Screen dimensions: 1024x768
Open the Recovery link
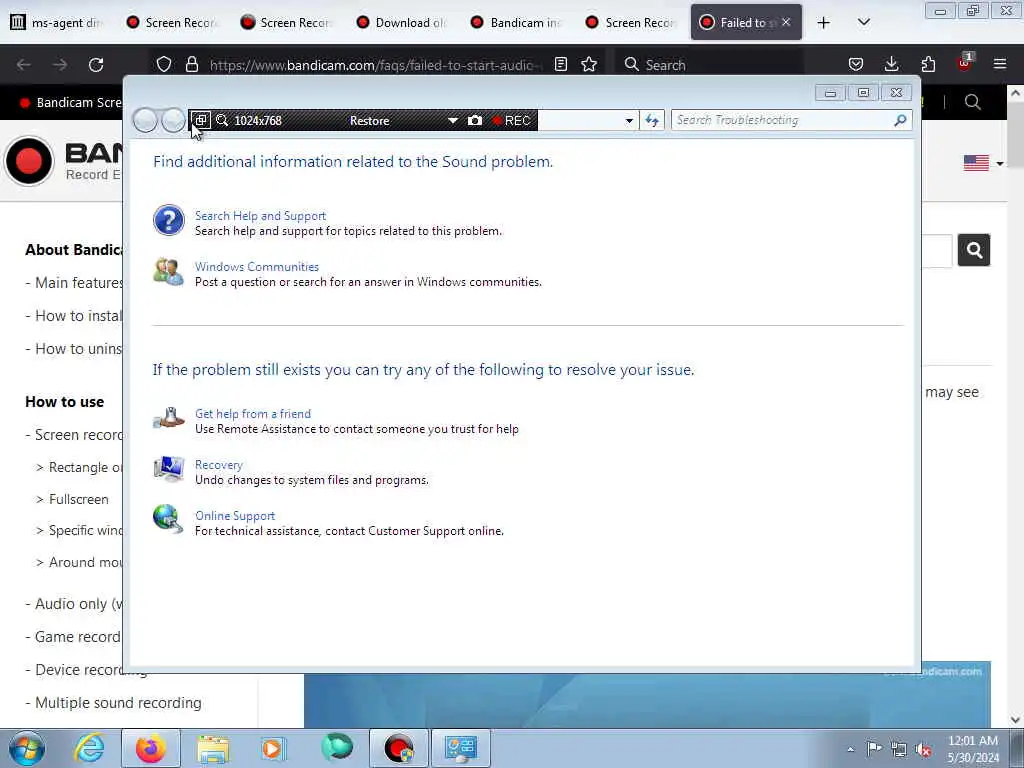pos(219,464)
